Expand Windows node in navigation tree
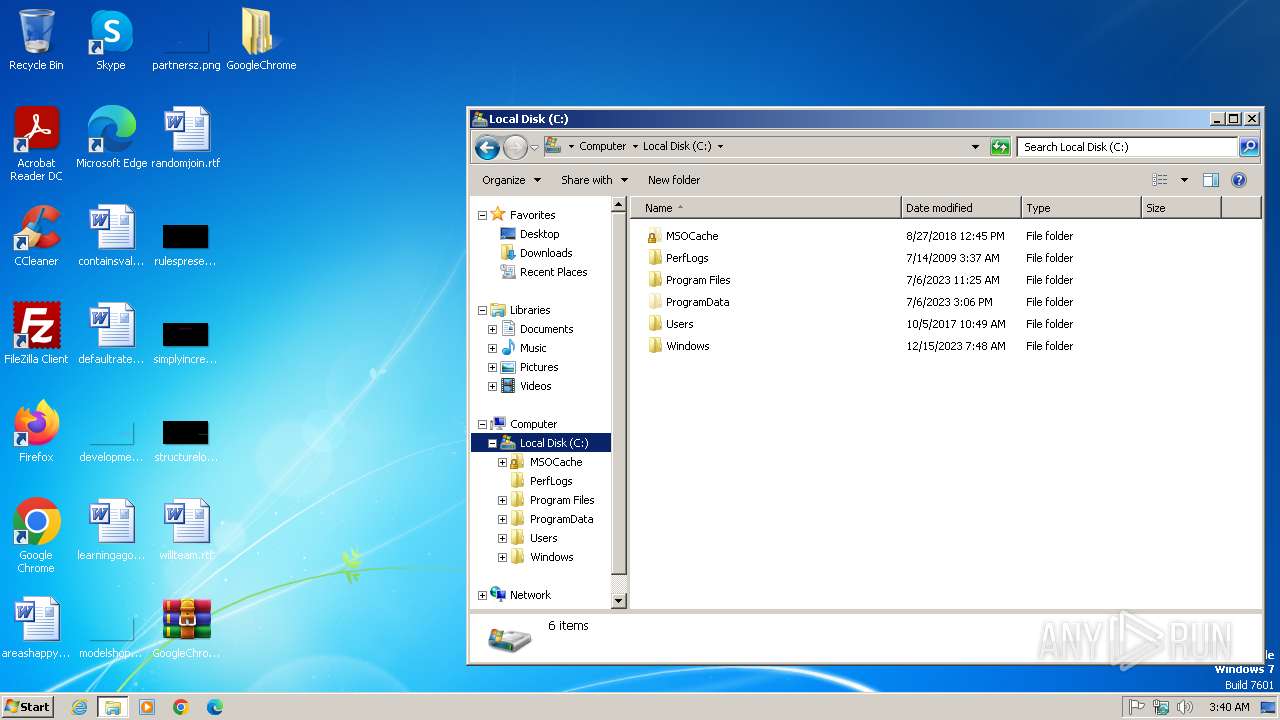 (502, 557)
